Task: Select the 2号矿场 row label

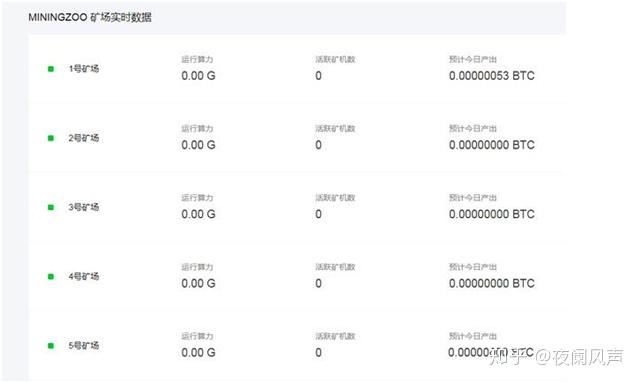Action: 84,138
